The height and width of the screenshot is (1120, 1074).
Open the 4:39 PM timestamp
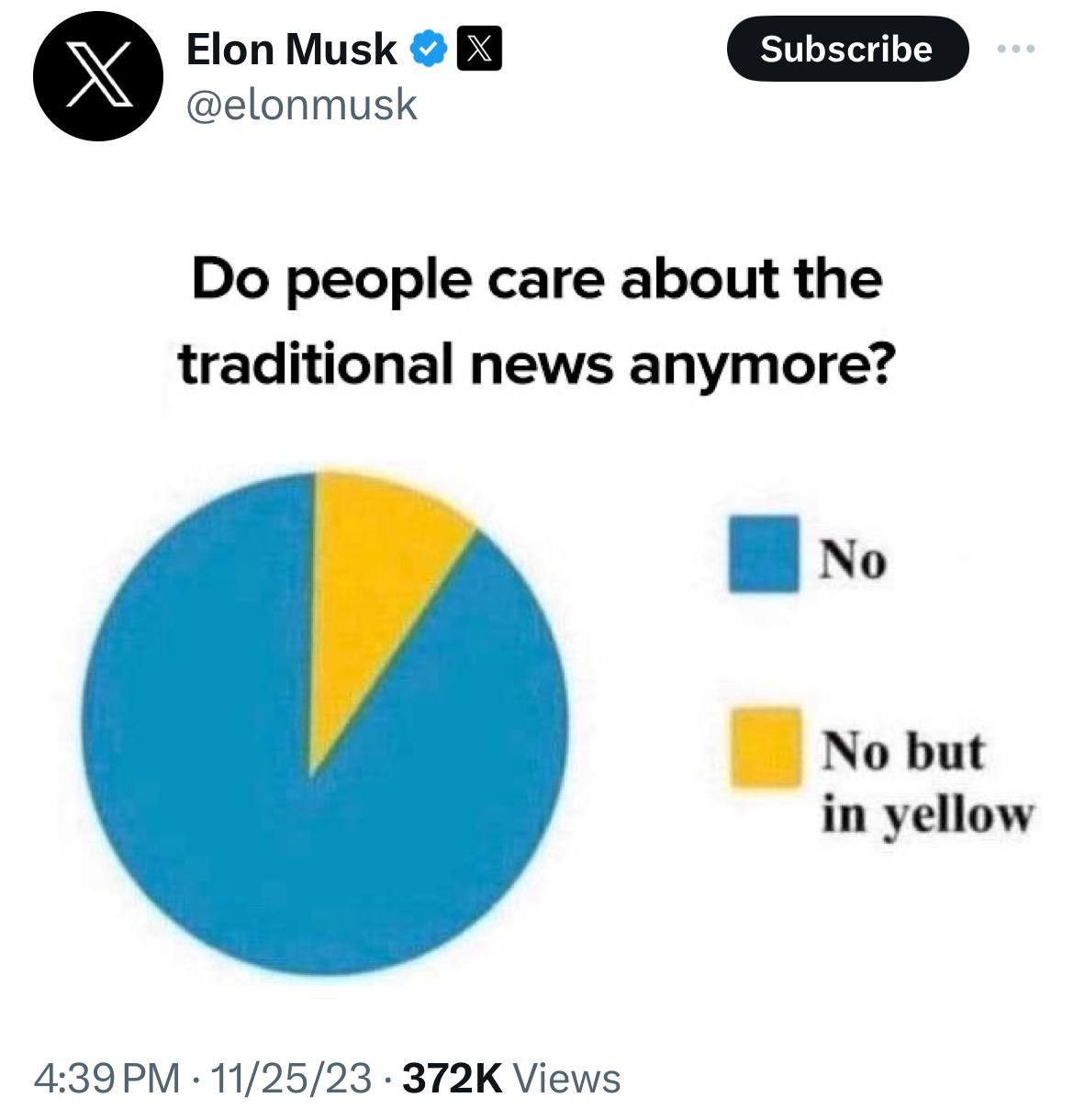(x=106, y=1078)
